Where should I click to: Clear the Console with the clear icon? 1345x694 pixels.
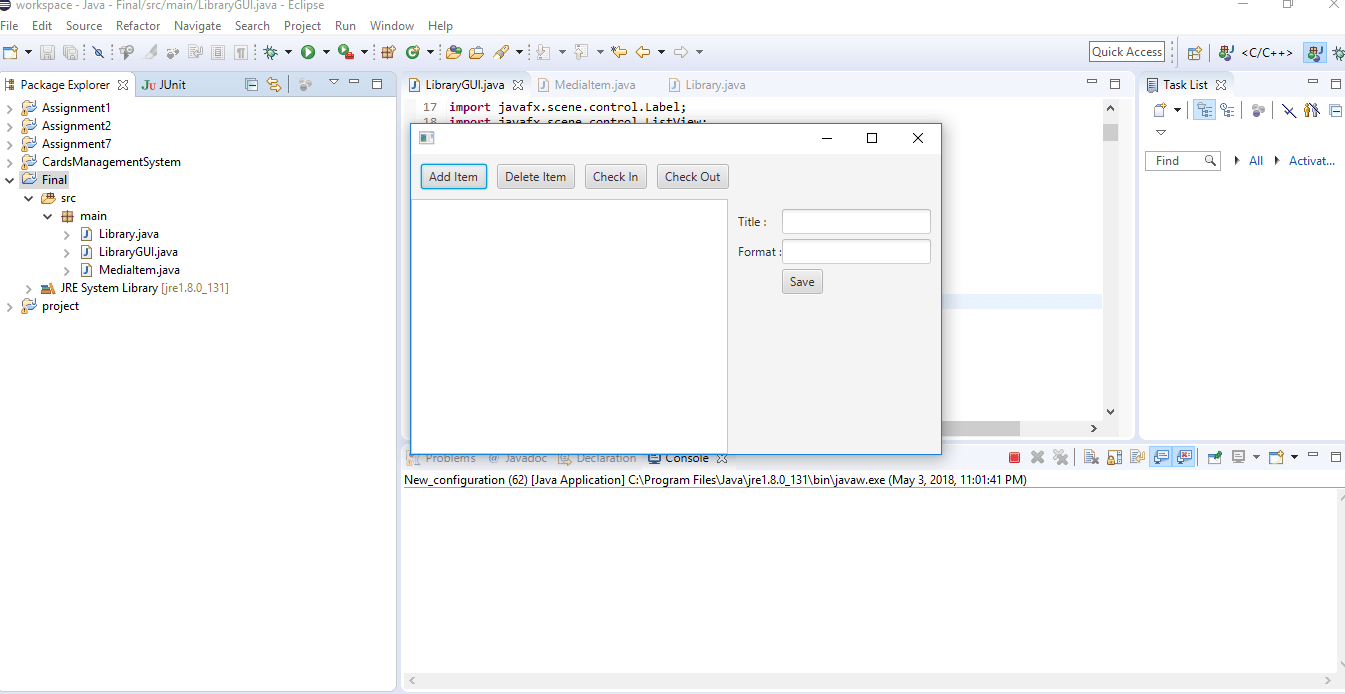(1089, 456)
